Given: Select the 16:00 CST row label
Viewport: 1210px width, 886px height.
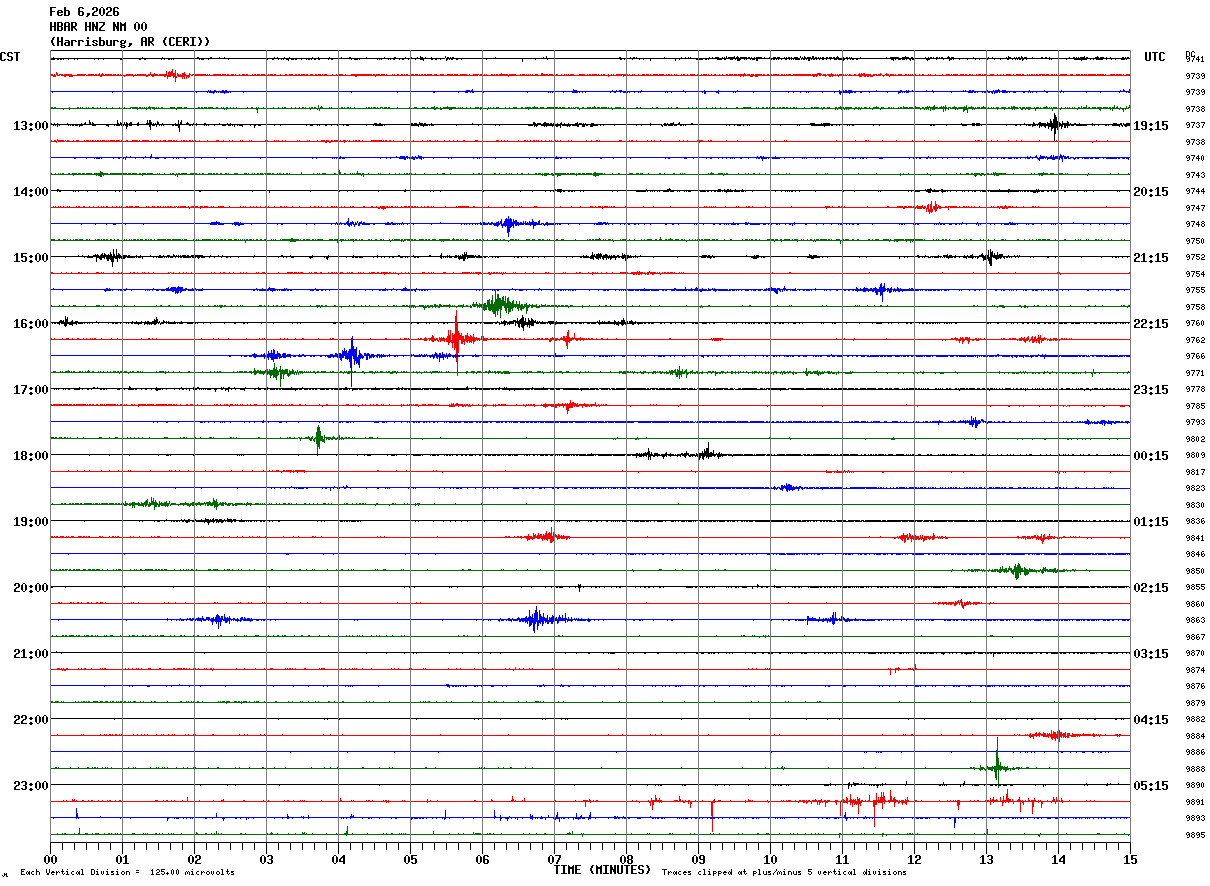Looking at the screenshot, I should tap(31, 324).
